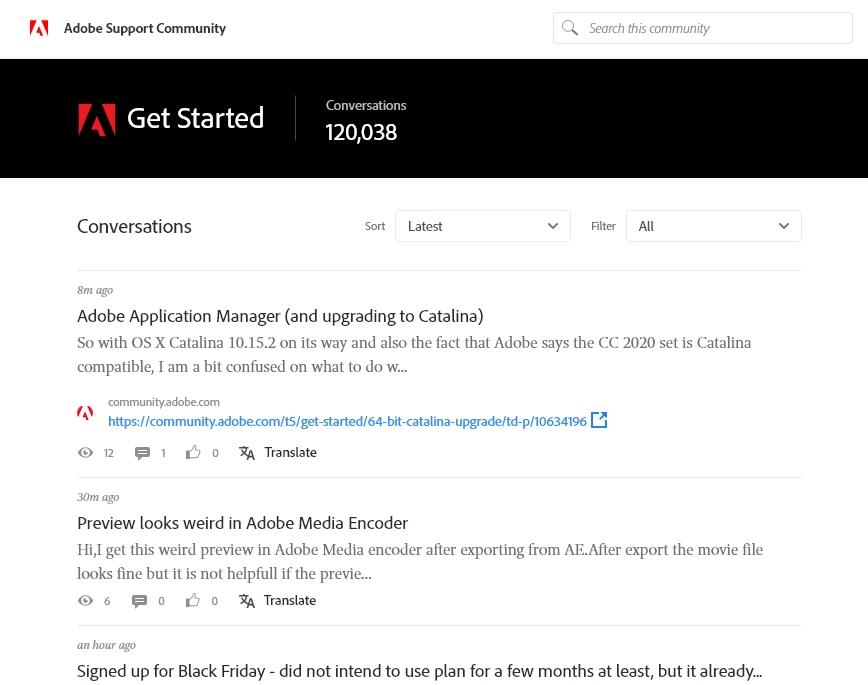
Task: Click the search magnifier icon
Action: (x=570, y=28)
